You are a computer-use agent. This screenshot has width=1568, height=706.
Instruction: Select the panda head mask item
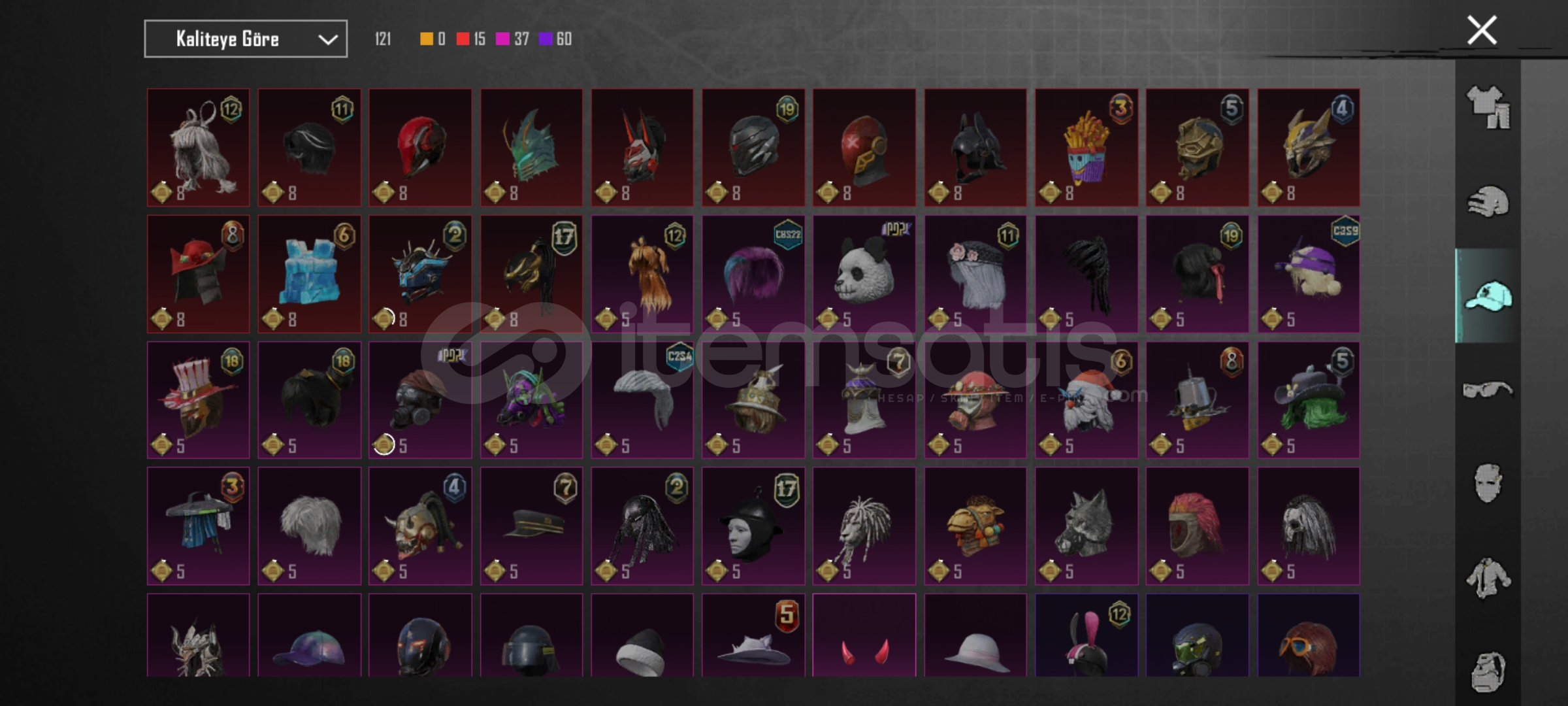[864, 274]
